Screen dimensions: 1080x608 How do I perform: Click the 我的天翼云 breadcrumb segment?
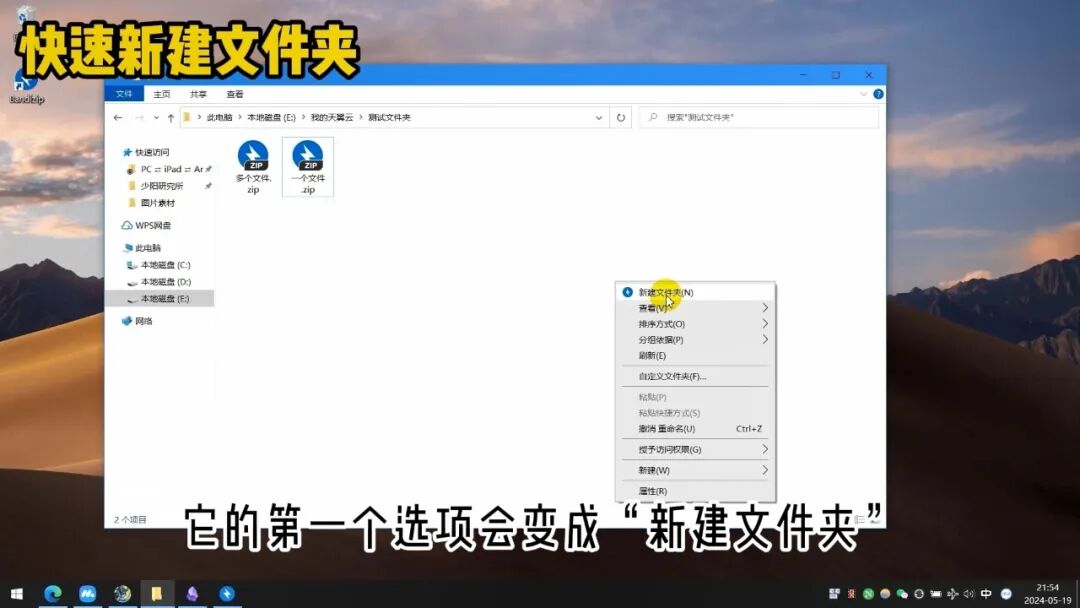pos(332,118)
